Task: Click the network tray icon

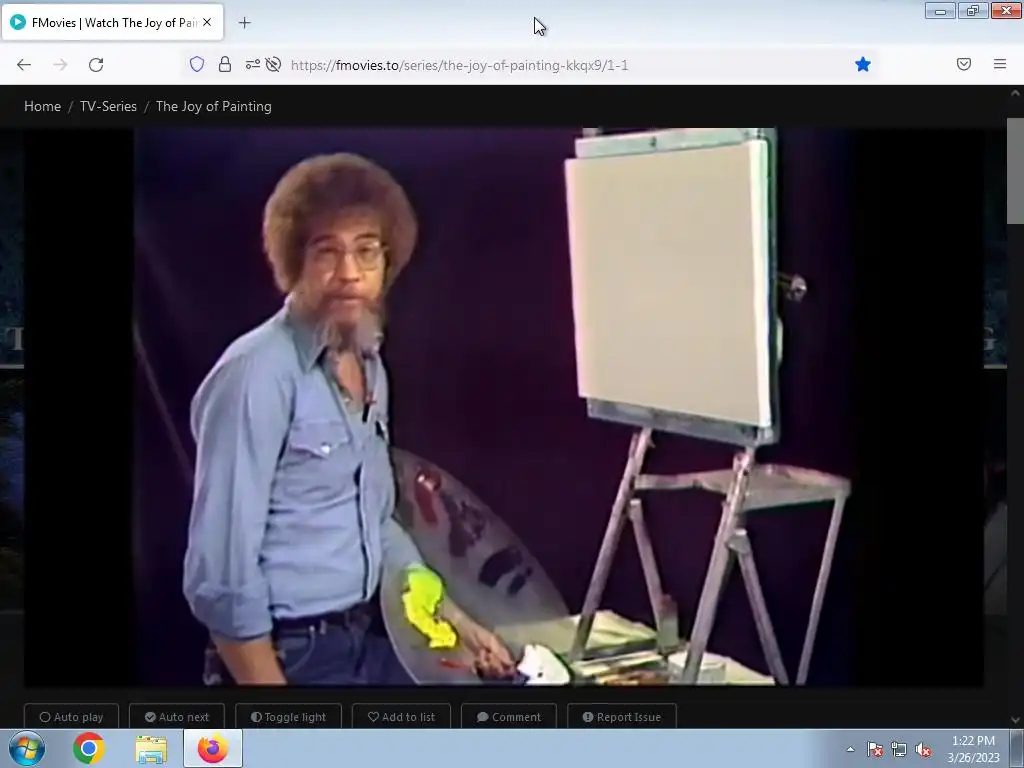Action: 899,749
